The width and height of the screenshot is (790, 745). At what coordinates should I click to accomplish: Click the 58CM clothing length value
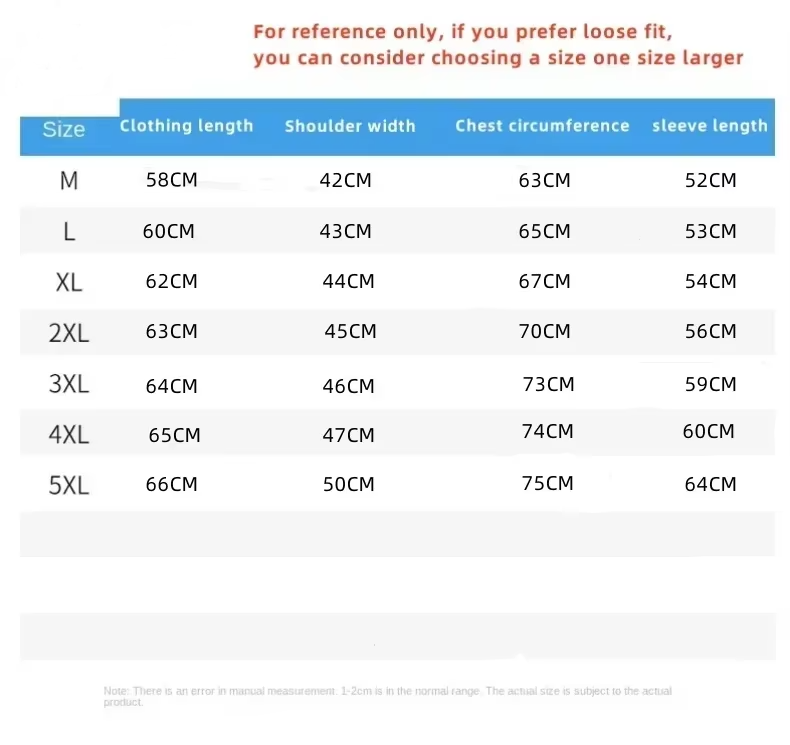[172, 180]
